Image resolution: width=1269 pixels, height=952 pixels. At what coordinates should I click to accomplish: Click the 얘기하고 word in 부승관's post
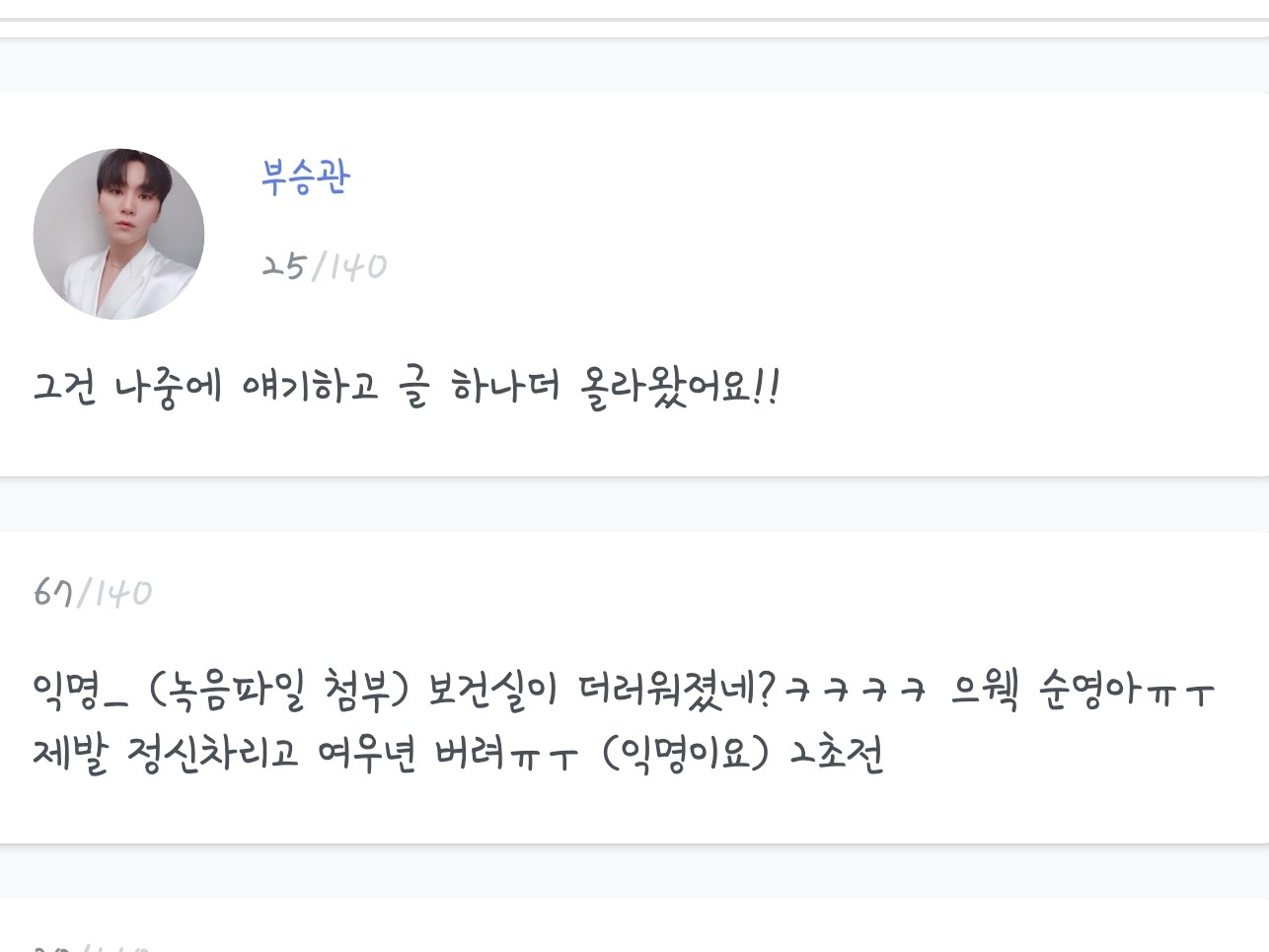(x=310, y=386)
